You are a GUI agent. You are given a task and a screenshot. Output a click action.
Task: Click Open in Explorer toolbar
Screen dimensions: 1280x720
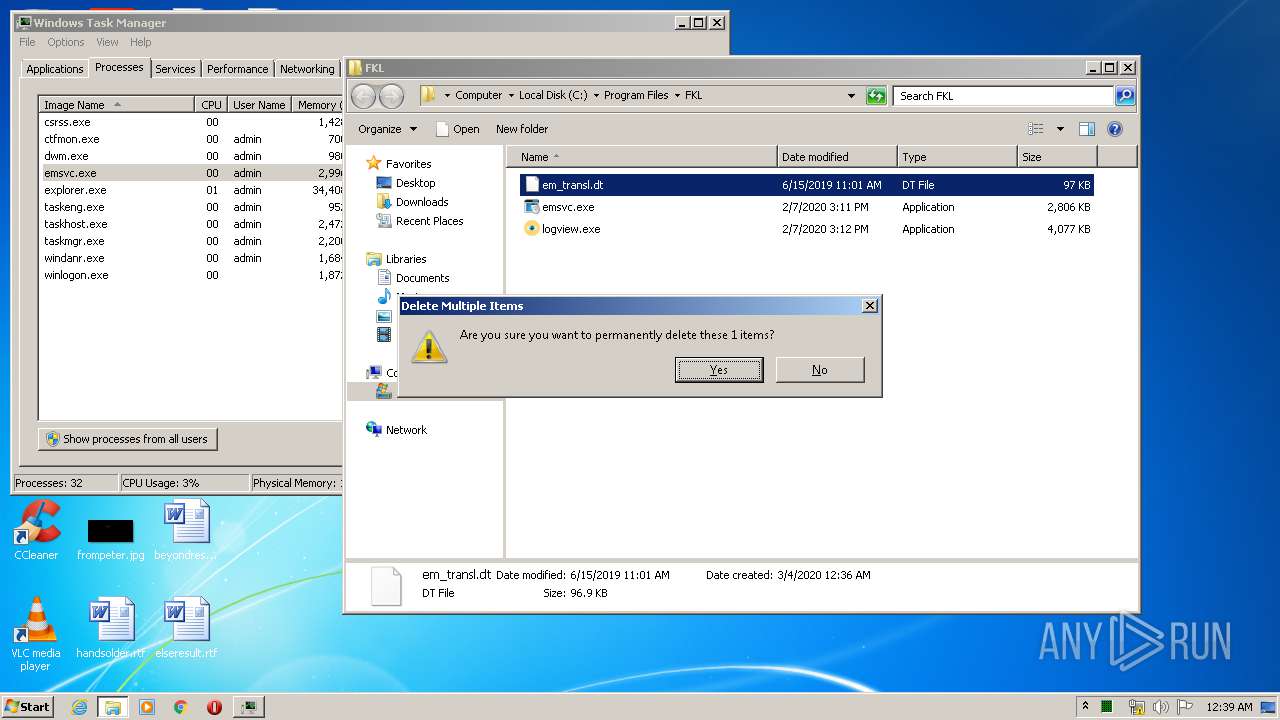point(458,129)
